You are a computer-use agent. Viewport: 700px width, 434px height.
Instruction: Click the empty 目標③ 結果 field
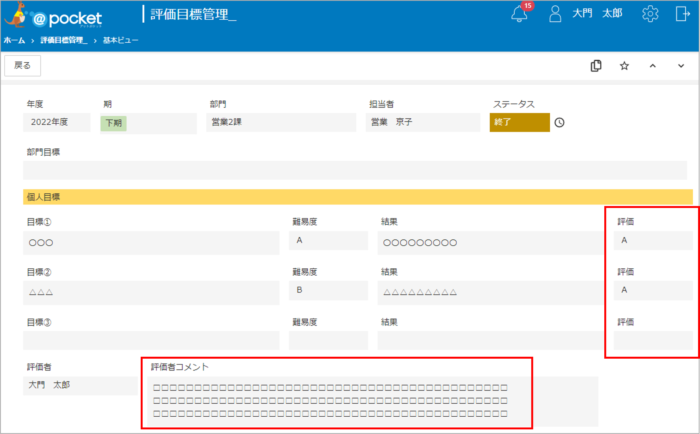pyautogui.click(x=490, y=341)
